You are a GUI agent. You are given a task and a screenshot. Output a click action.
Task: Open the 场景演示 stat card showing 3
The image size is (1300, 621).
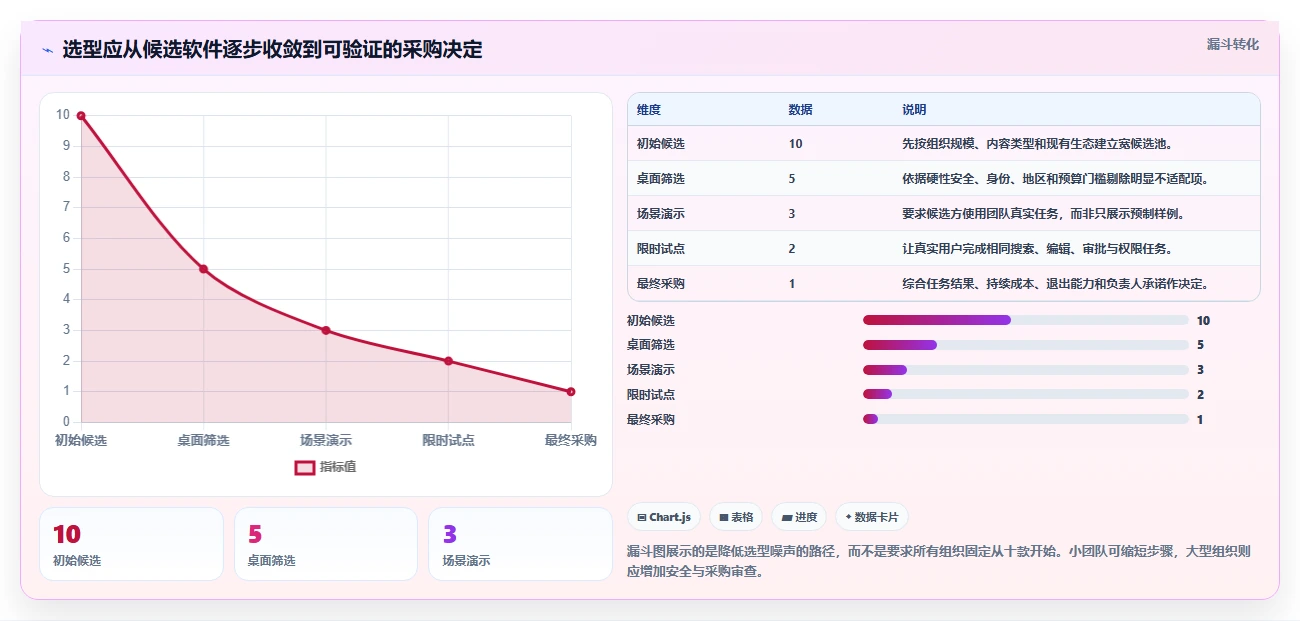520,544
